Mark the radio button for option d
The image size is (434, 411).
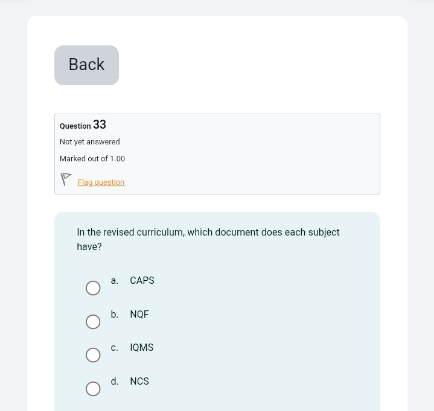(x=93, y=389)
